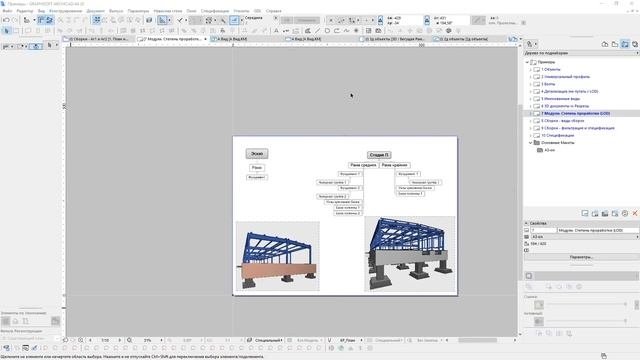Select the Arrow selection tool
The width and height of the screenshot is (640, 360).
point(6,31)
